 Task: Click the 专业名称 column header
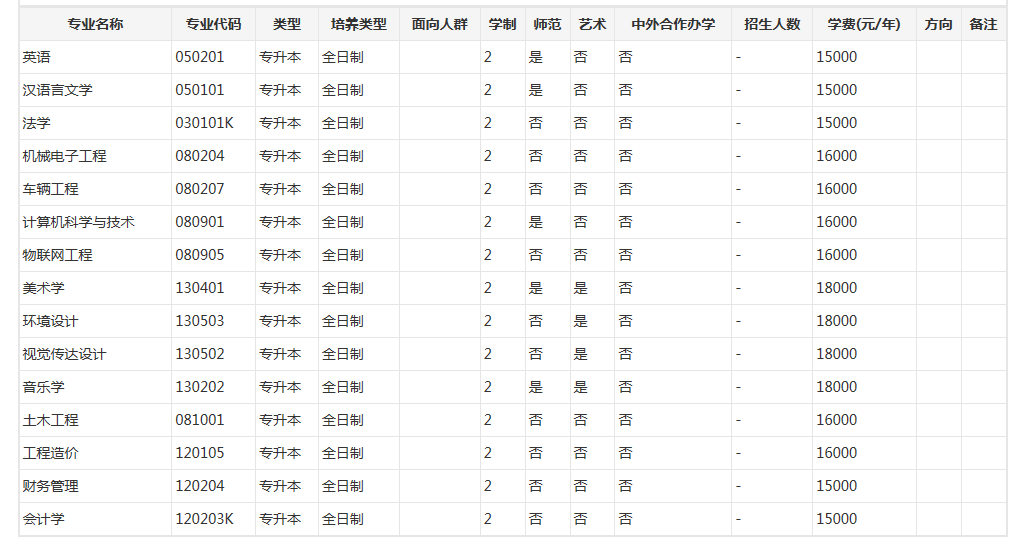pyautogui.click(x=95, y=24)
